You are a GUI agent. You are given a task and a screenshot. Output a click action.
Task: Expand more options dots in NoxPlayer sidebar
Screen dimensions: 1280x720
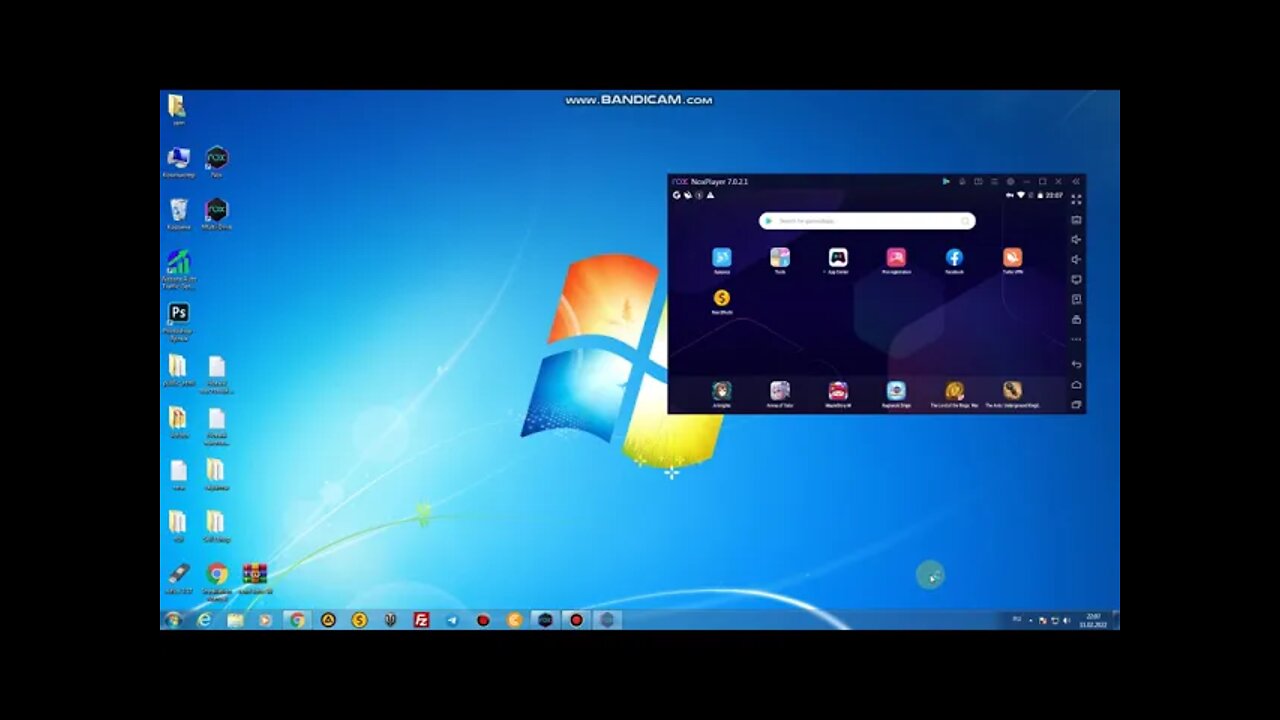pos(1076,339)
